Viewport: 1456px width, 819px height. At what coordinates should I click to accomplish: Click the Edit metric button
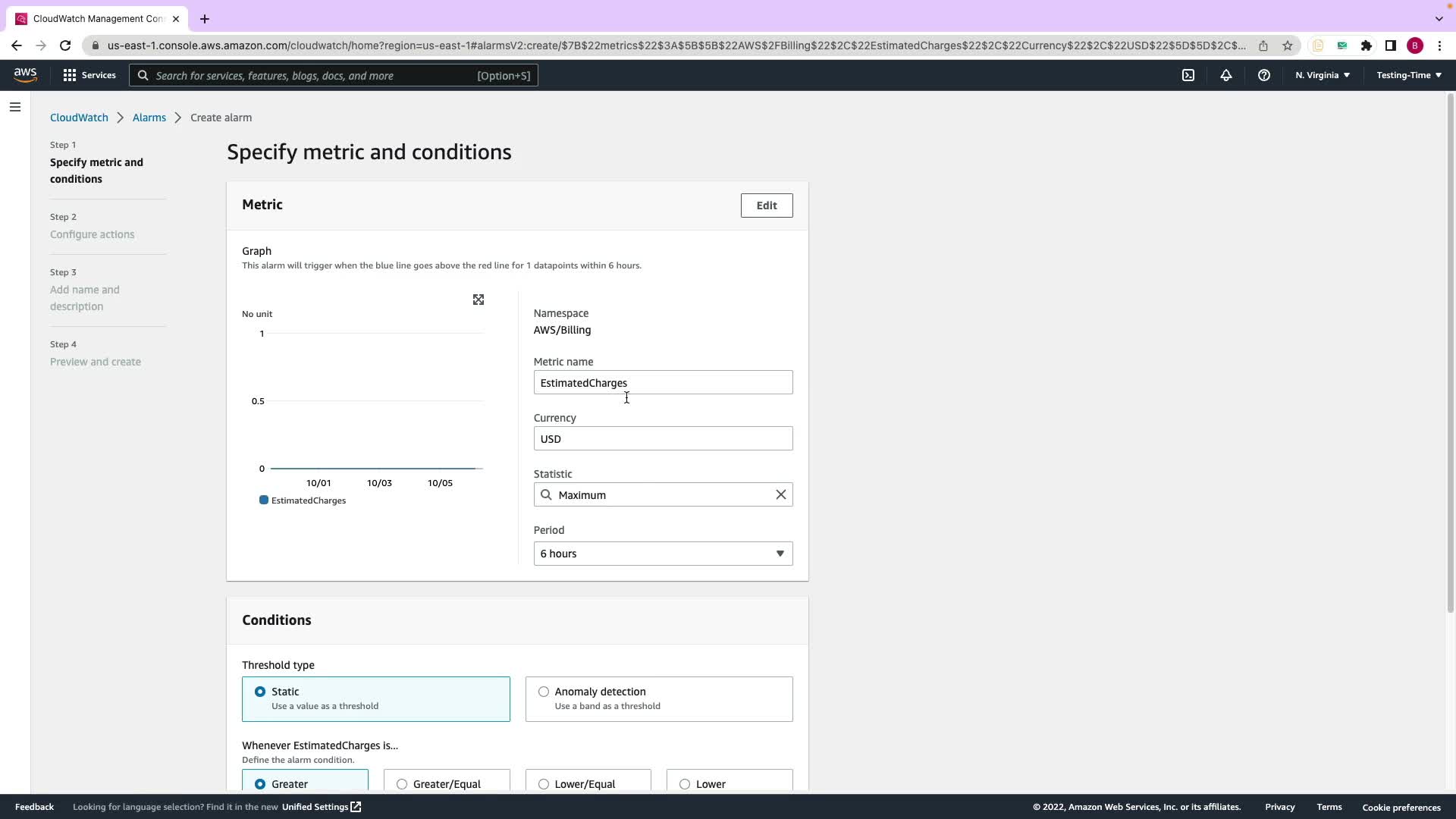pyautogui.click(x=766, y=206)
